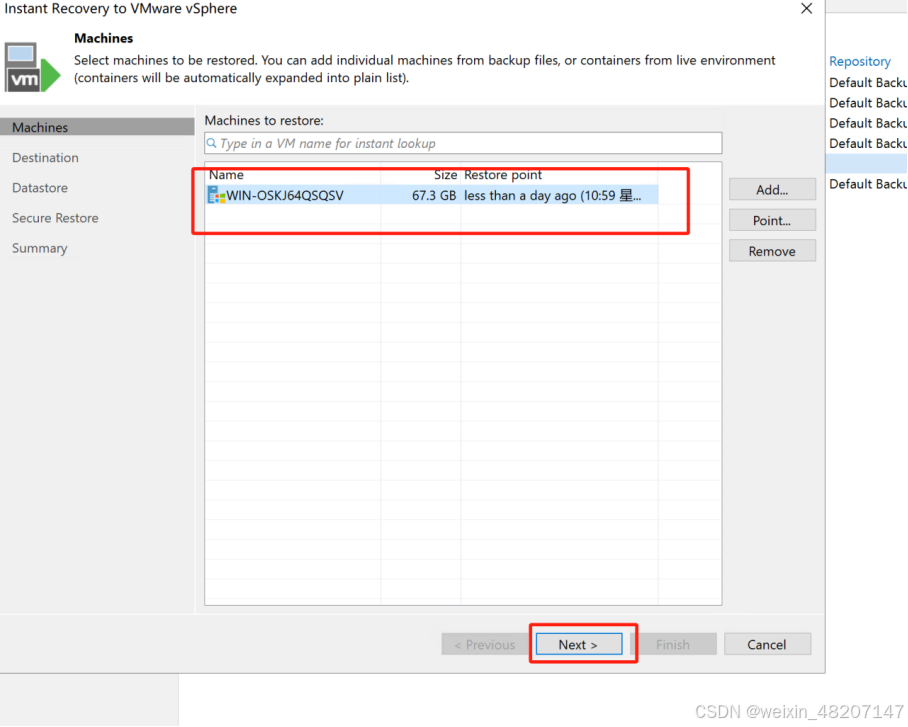
Task: Select the Machines wizard step
Action: point(97,127)
